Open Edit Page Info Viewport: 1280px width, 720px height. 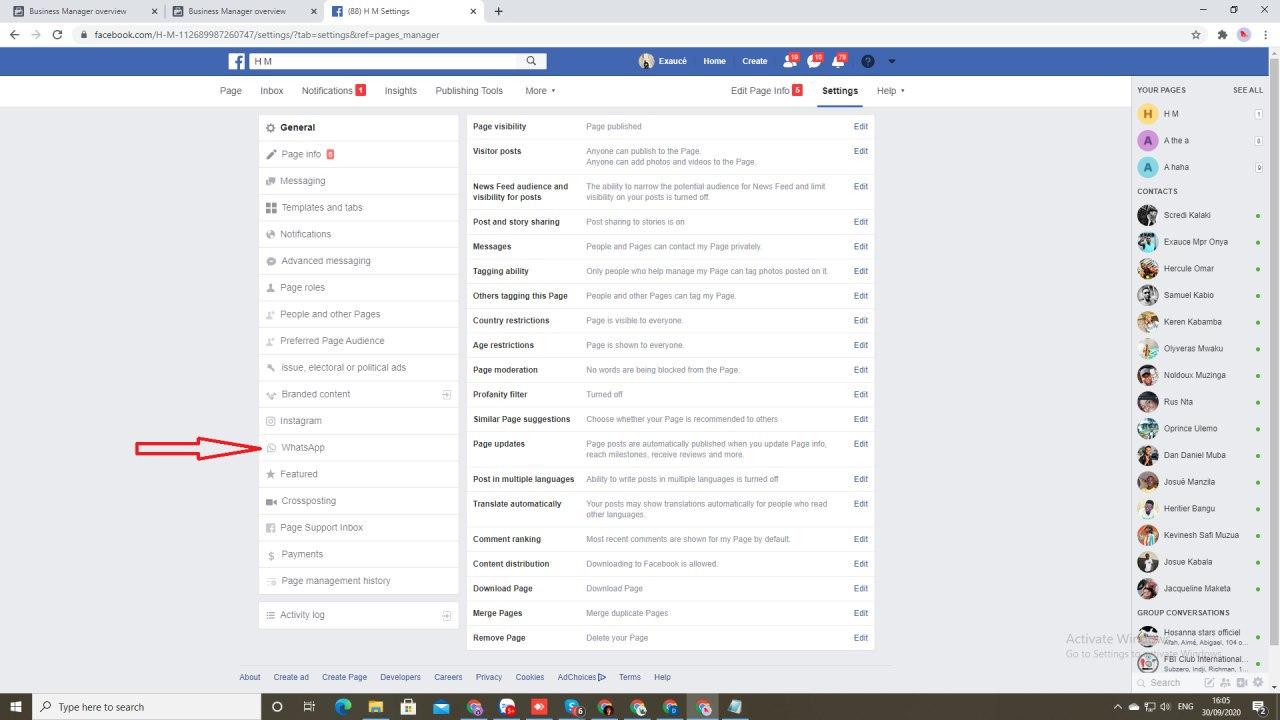coord(766,91)
